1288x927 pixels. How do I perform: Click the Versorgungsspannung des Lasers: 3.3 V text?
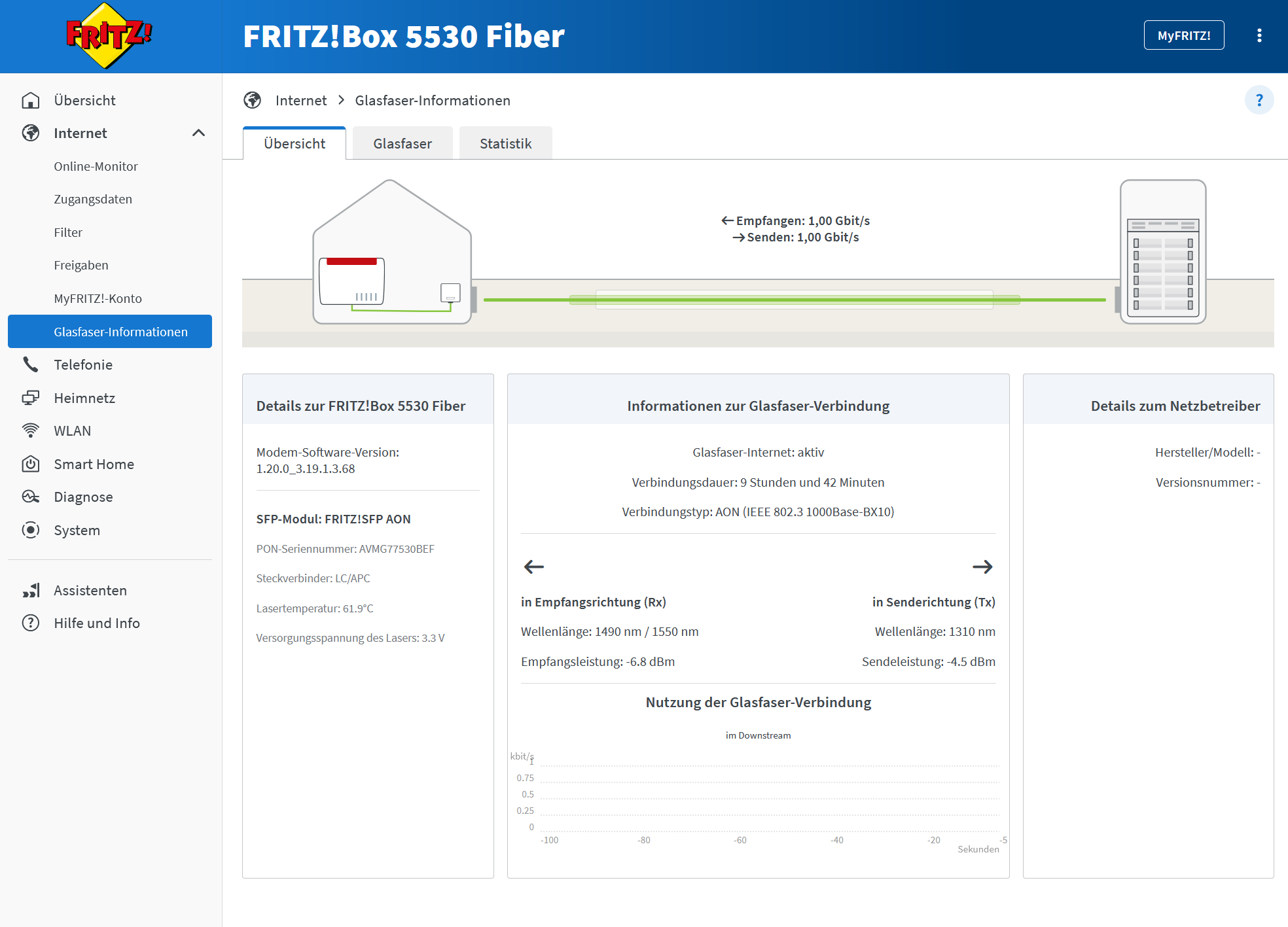pos(351,638)
